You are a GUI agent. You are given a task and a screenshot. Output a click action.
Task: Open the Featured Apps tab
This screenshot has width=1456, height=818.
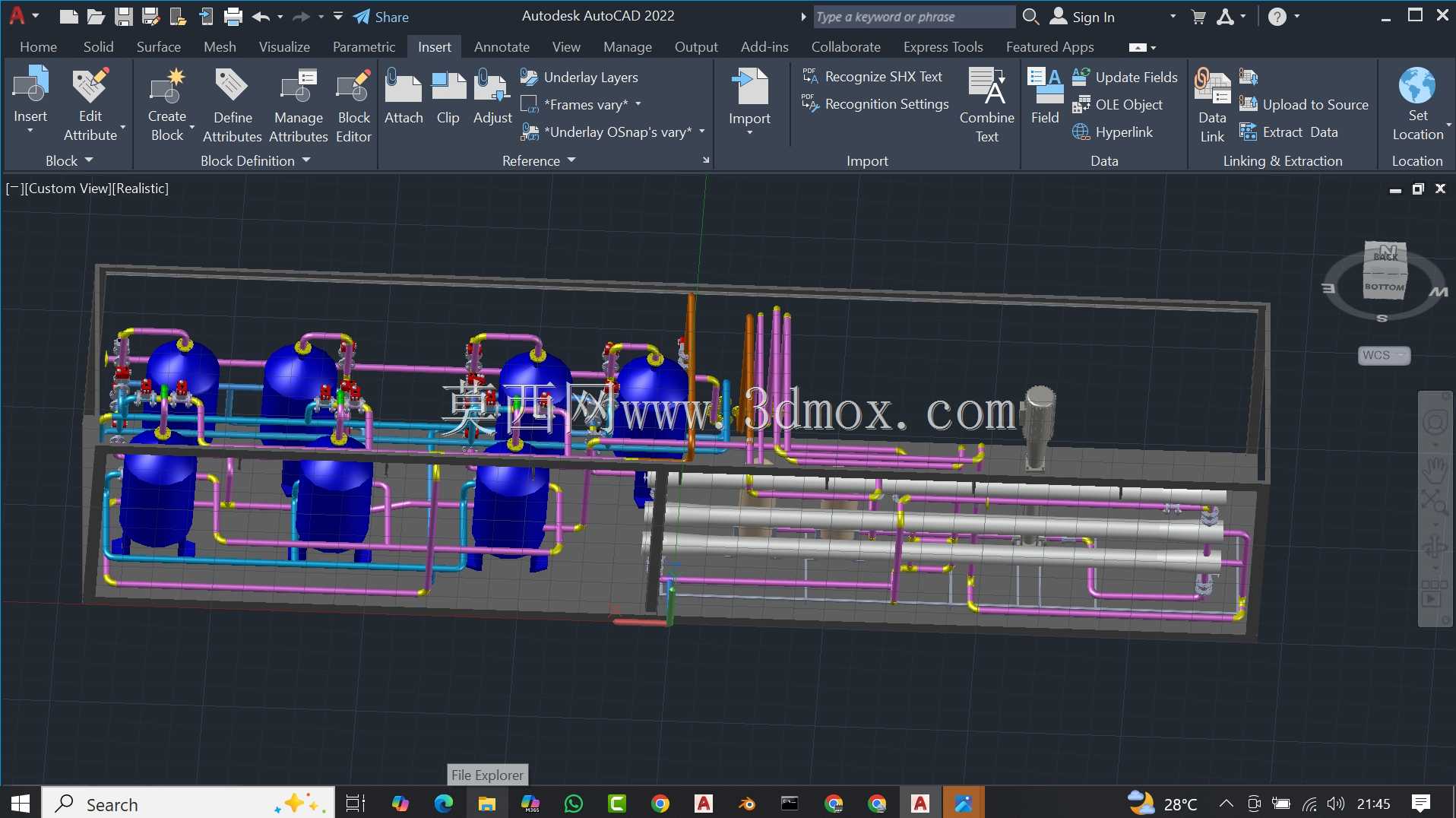[1049, 46]
